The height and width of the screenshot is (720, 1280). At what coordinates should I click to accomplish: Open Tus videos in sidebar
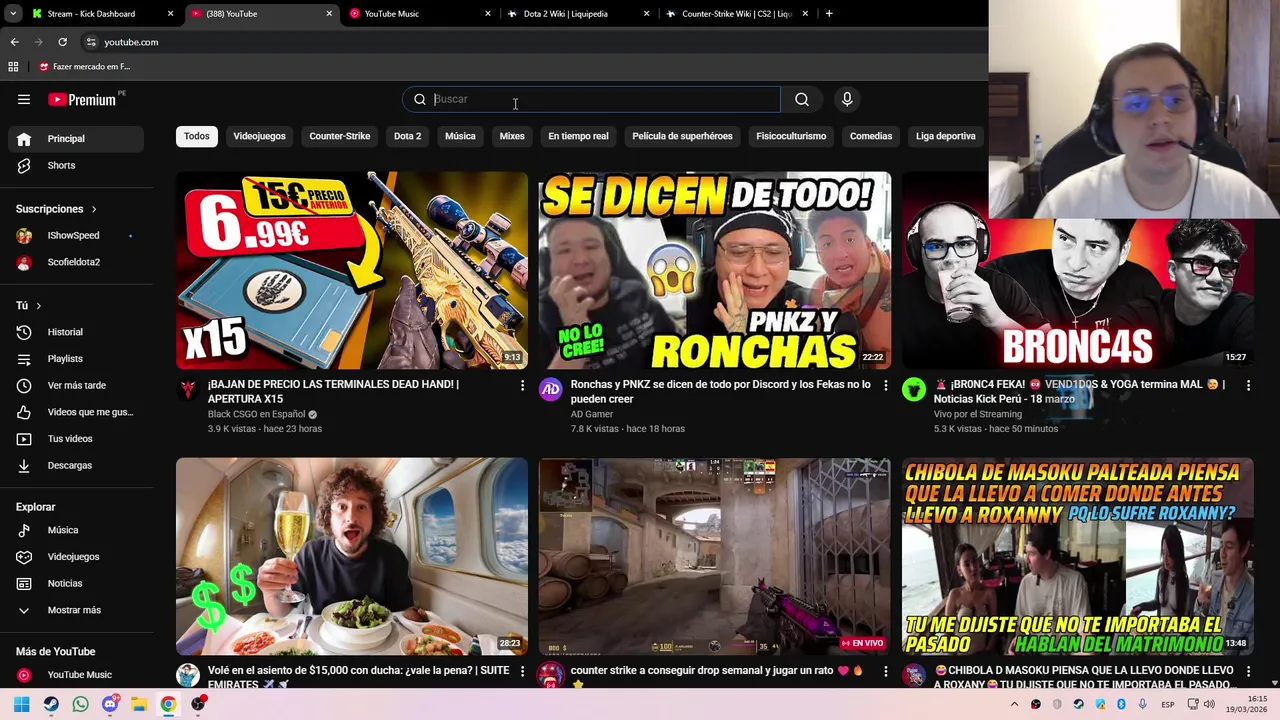[x=76, y=438]
